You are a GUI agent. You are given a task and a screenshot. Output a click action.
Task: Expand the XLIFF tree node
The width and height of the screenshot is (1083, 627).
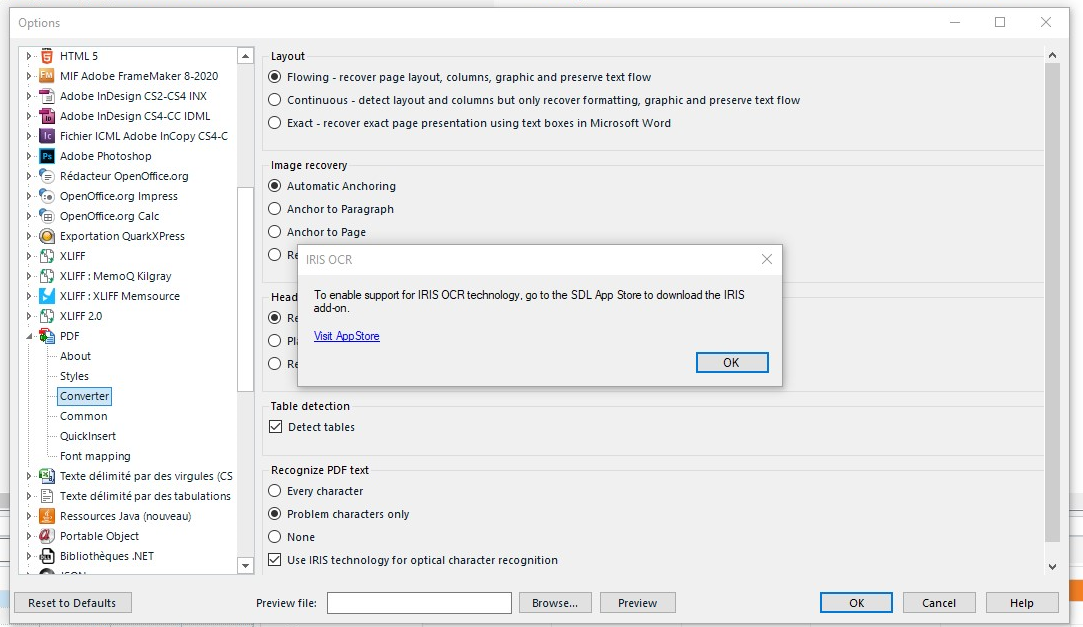tap(29, 256)
